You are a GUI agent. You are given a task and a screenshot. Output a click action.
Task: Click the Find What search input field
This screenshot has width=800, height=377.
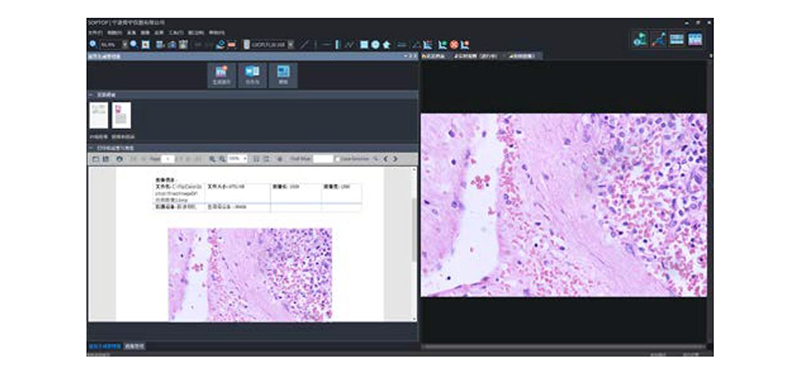[323, 159]
